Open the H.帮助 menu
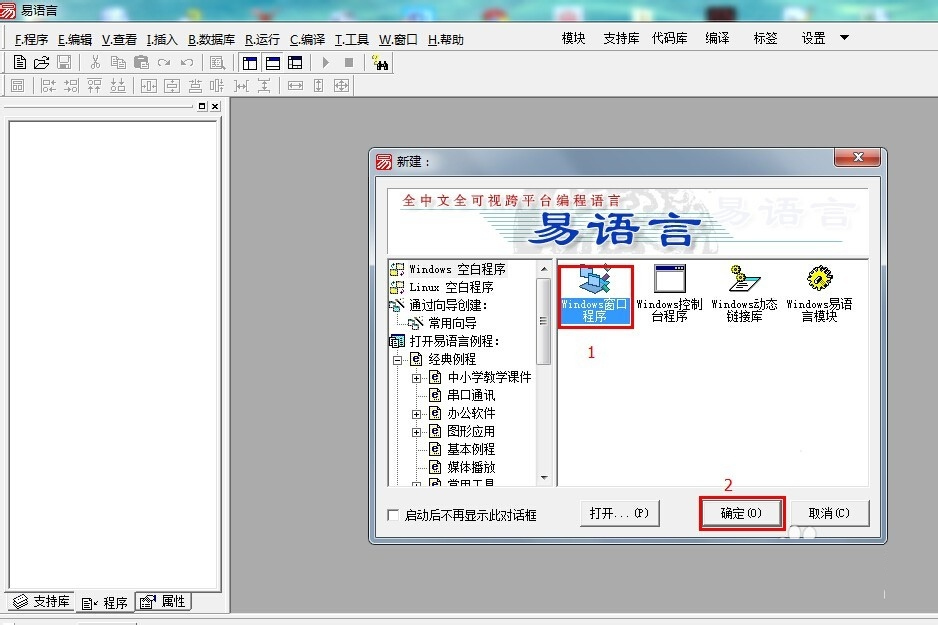938x625 pixels. [446, 39]
